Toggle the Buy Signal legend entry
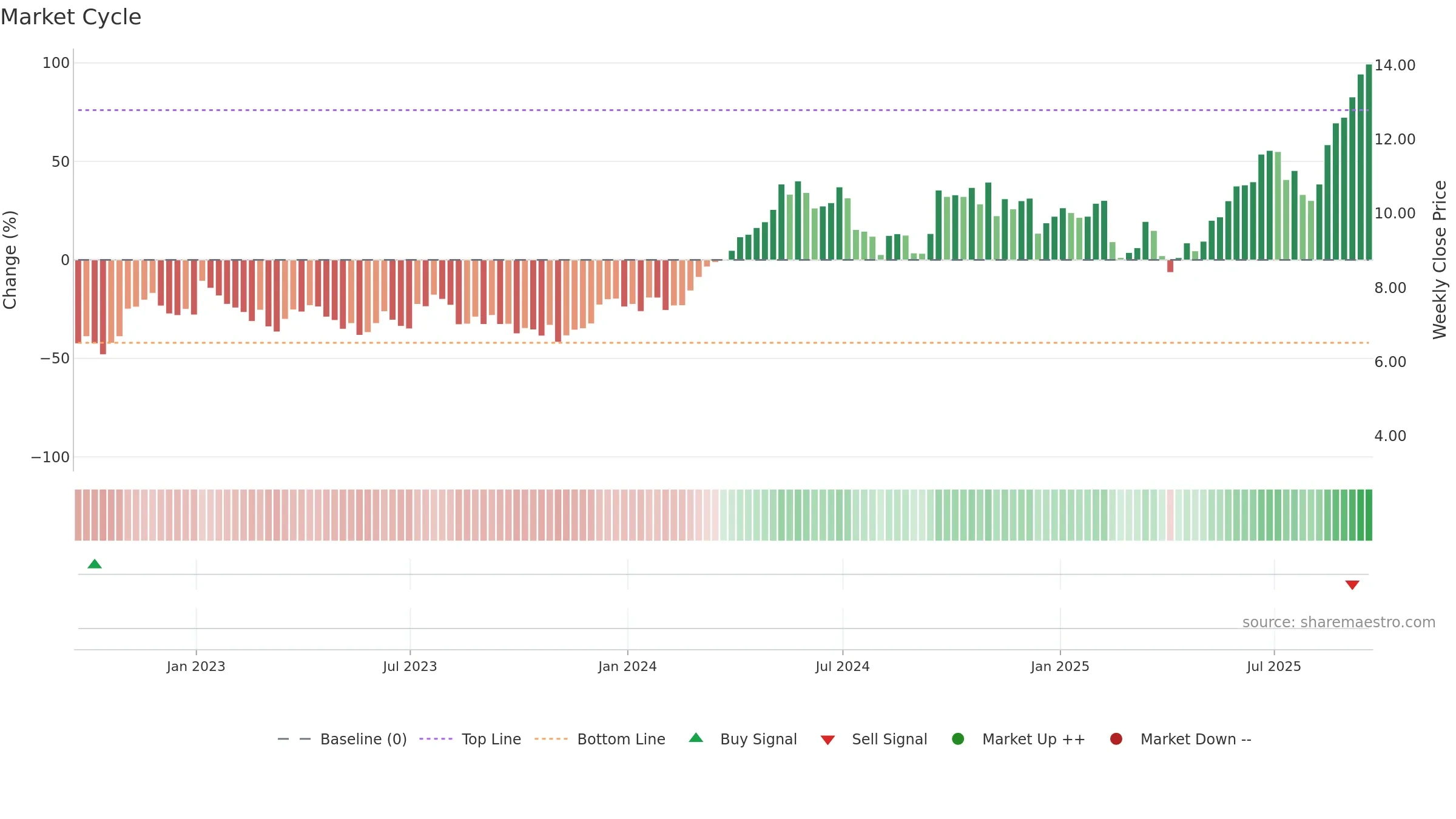 coord(743,739)
